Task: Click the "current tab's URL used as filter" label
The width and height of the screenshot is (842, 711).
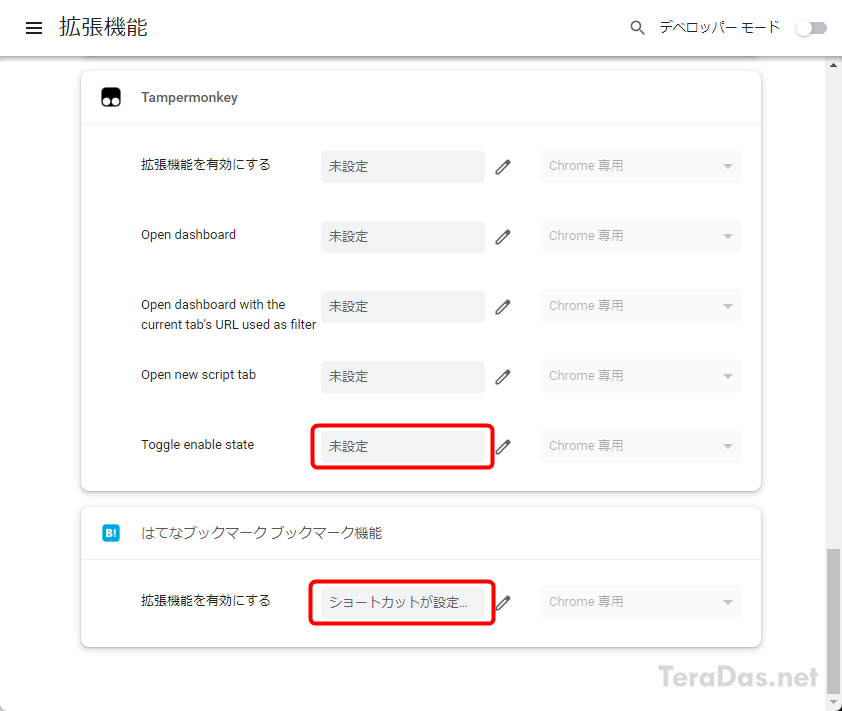Action: (x=229, y=325)
